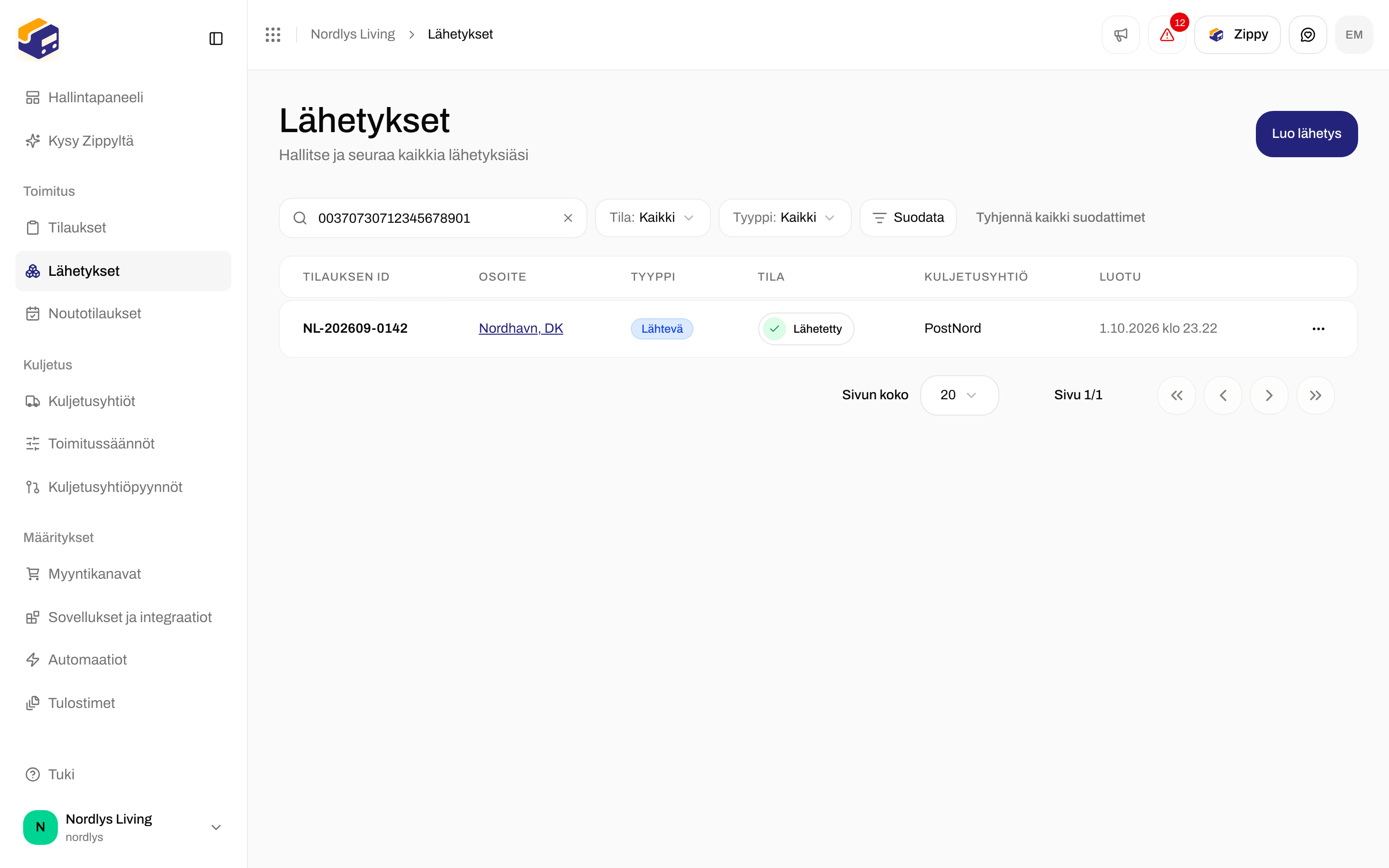The image size is (1389, 868).
Task: Click Tyhjennä kaikki suodattimet
Action: coord(1060,217)
